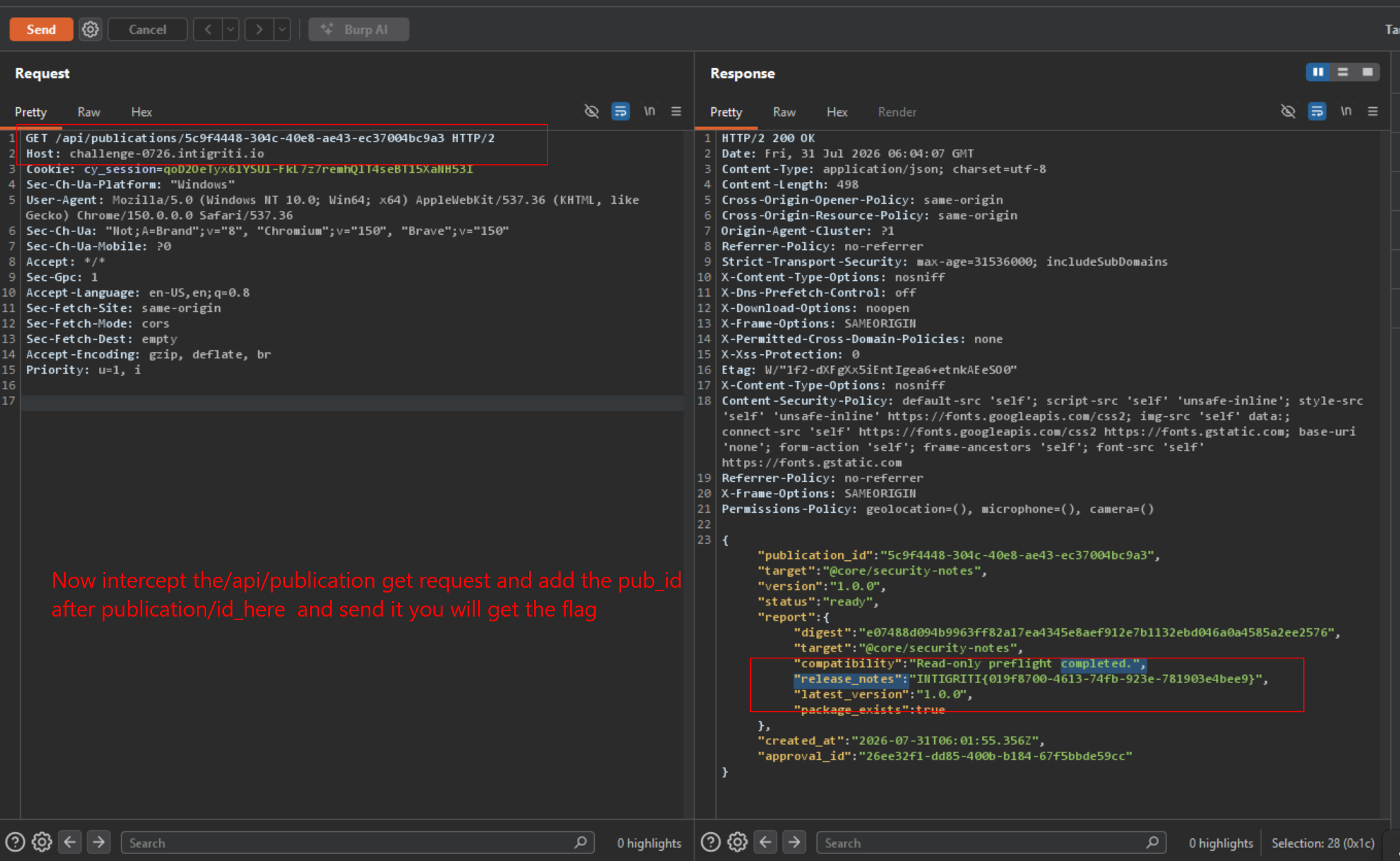This screenshot has height=861, width=1400.
Task: Open search settings gear under Request panel
Action: pos(42,842)
